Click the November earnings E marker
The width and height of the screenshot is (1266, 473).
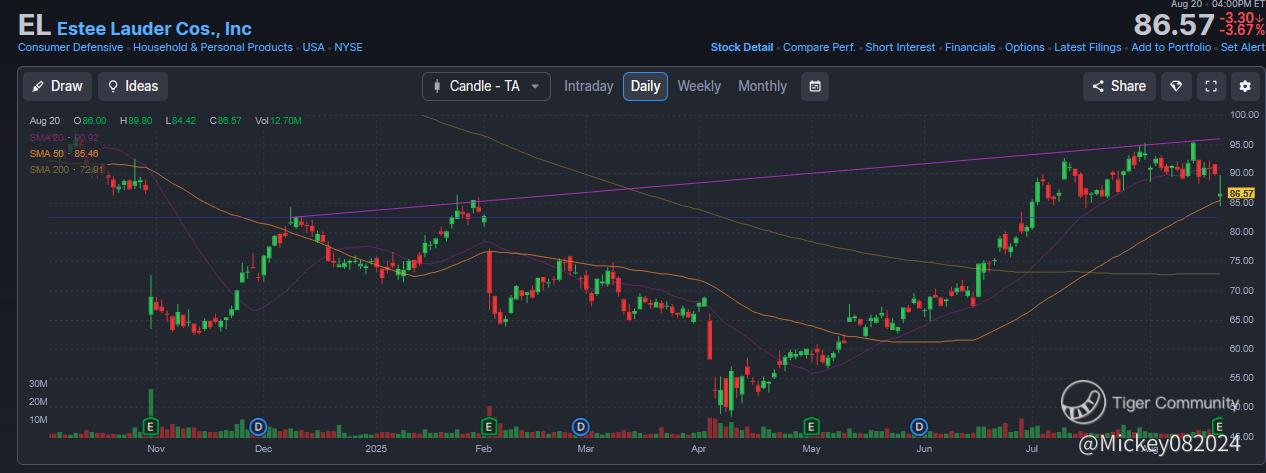pos(152,426)
